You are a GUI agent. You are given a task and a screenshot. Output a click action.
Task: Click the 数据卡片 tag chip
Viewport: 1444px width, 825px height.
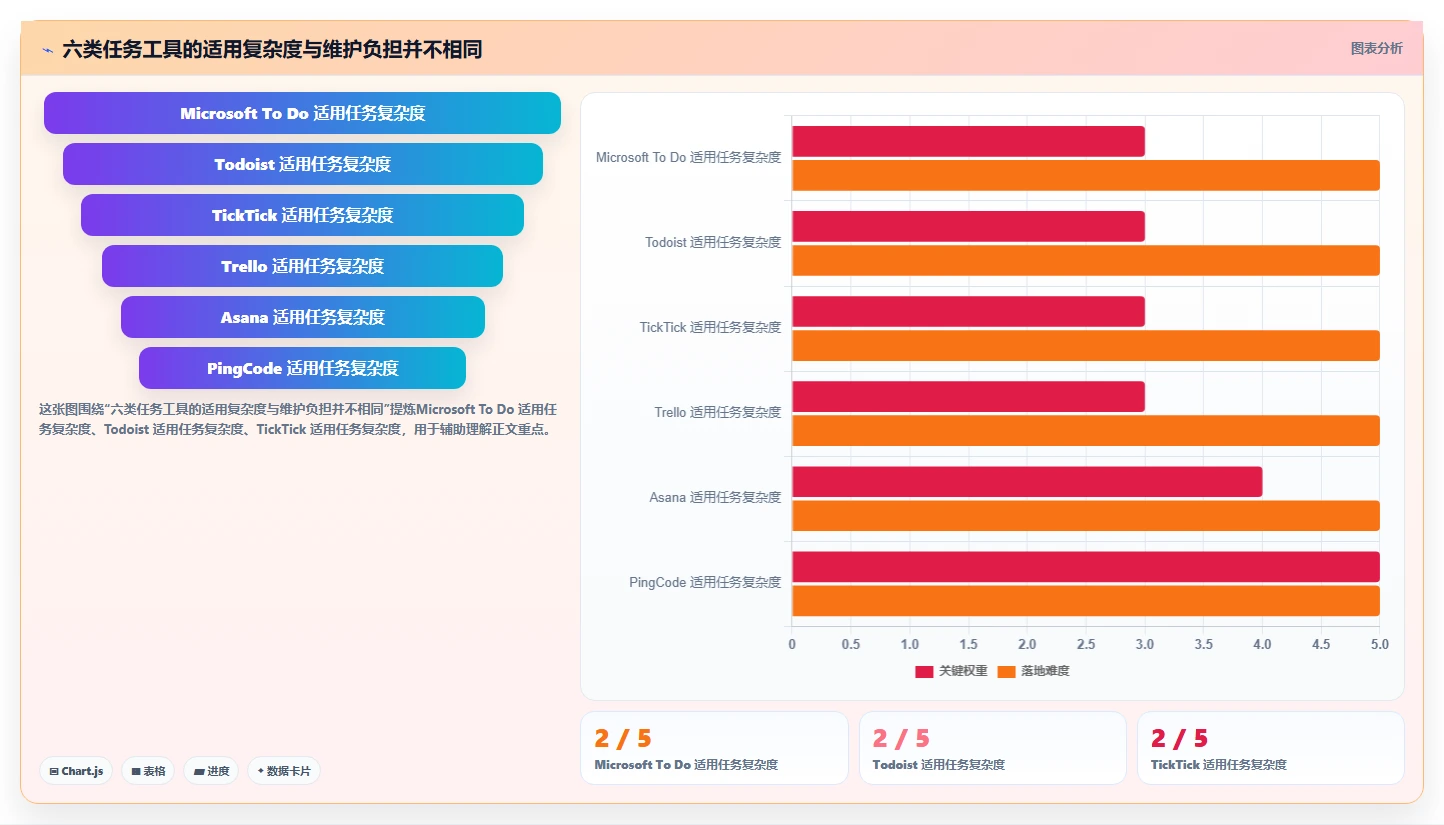click(284, 771)
